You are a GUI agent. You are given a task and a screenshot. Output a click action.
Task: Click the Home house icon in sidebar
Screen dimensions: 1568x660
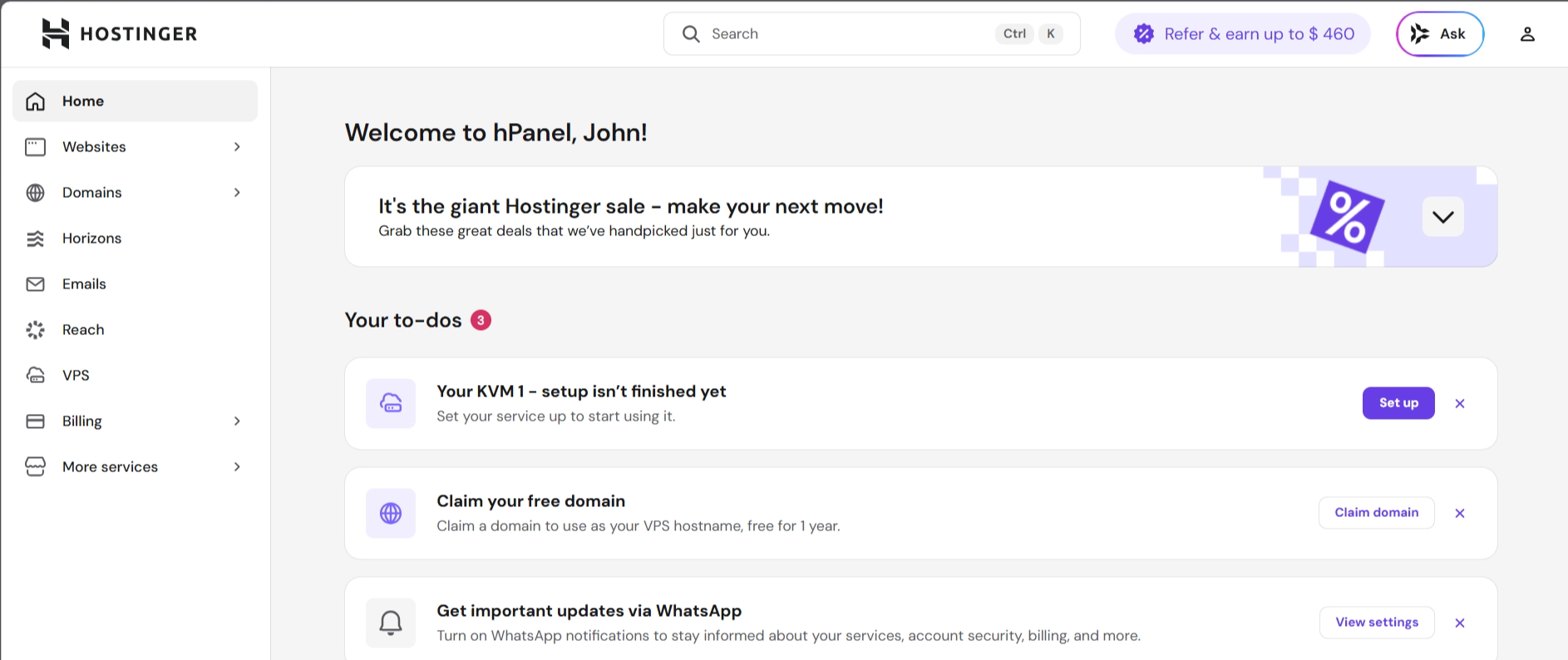point(35,101)
